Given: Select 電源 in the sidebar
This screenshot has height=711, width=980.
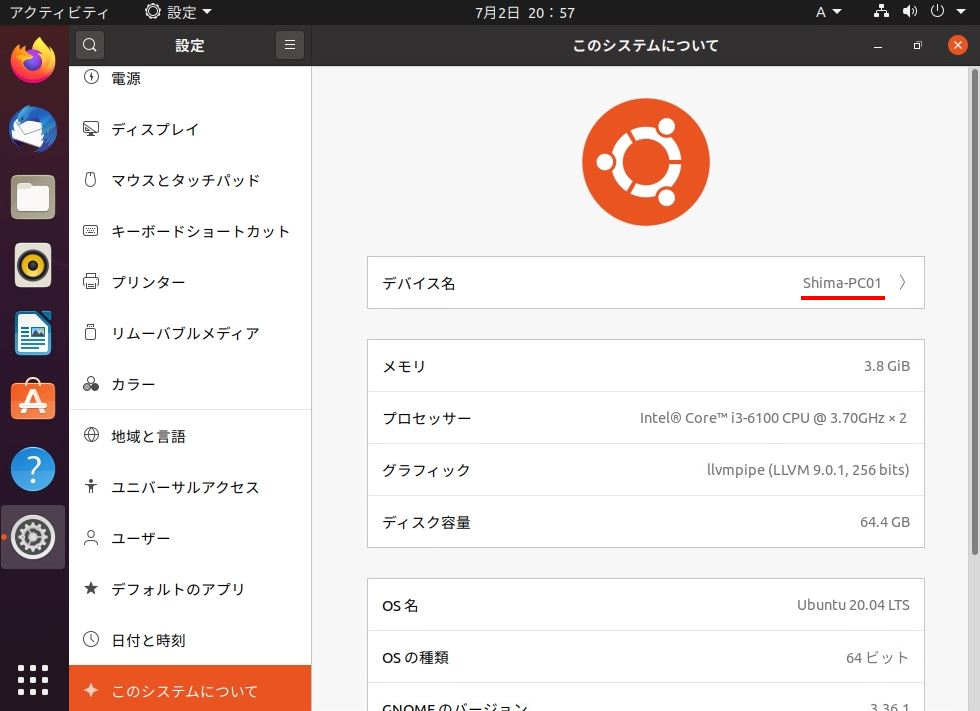Looking at the screenshot, I should (190, 77).
